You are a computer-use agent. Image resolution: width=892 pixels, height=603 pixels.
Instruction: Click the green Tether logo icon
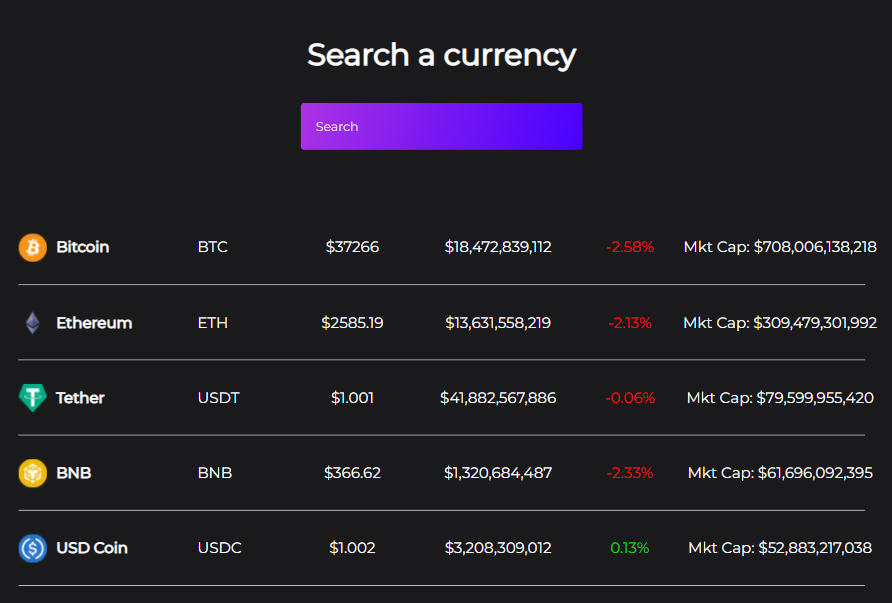33,398
